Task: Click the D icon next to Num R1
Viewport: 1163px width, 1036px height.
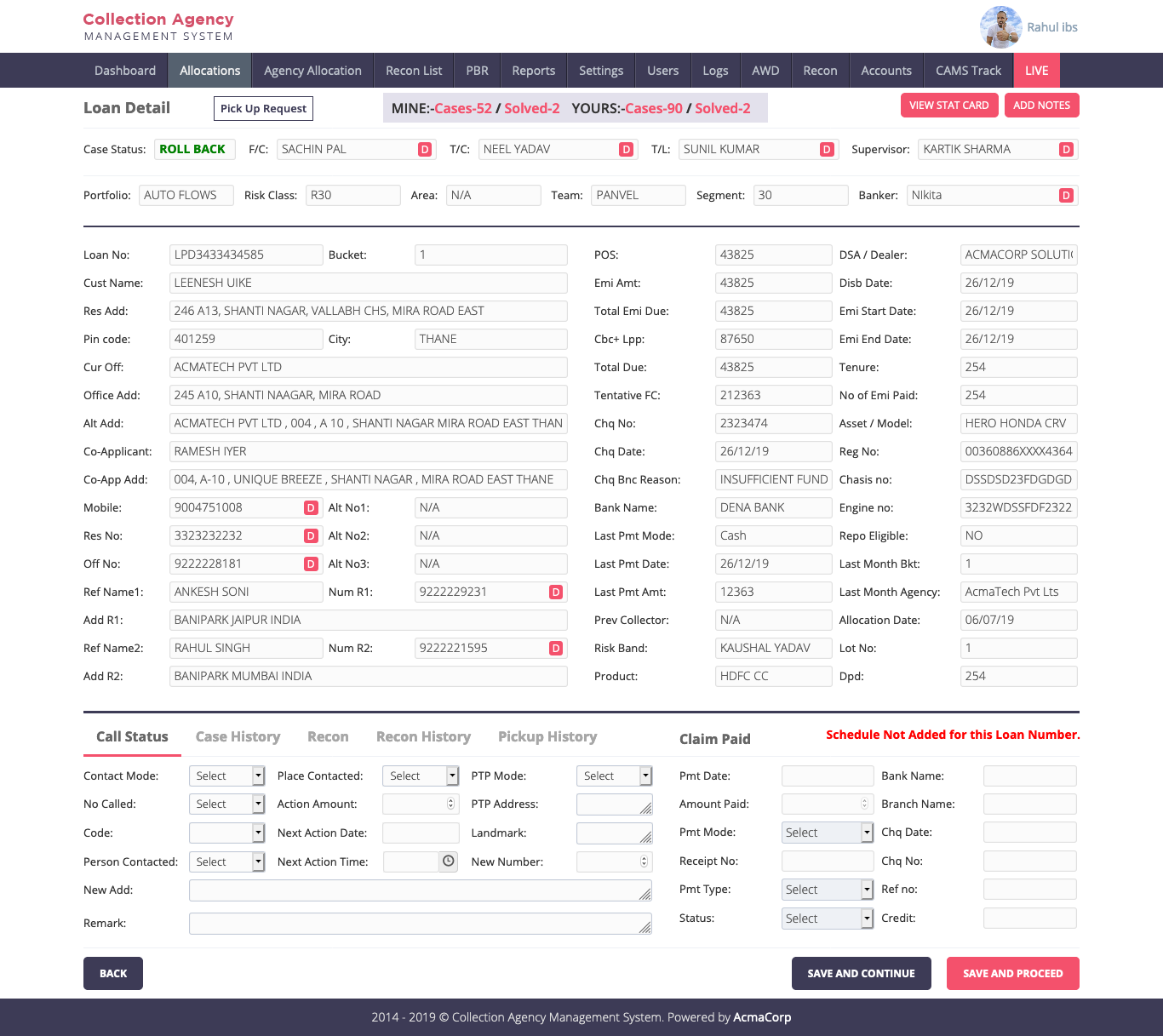Action: pyautogui.click(x=556, y=592)
